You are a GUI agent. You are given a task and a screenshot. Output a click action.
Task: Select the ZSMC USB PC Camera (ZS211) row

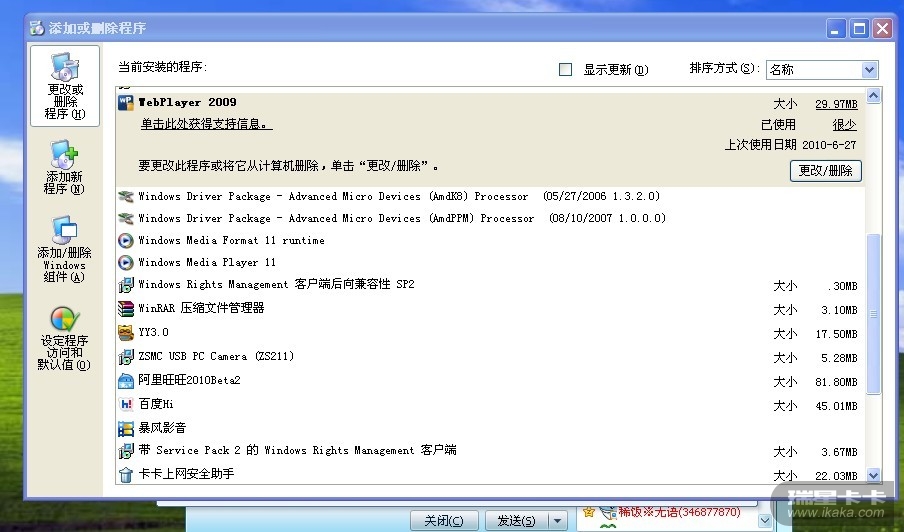click(490, 357)
